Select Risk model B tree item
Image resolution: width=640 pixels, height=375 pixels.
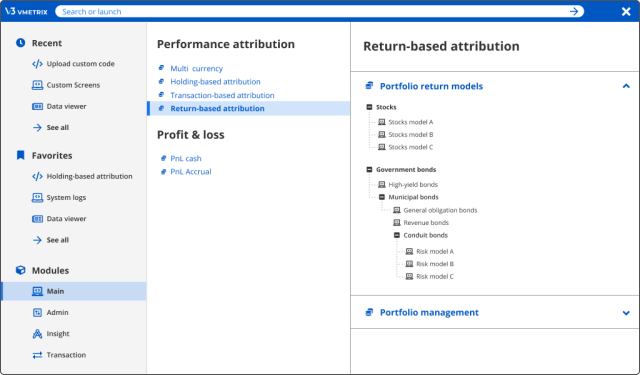pyautogui.click(x=435, y=264)
